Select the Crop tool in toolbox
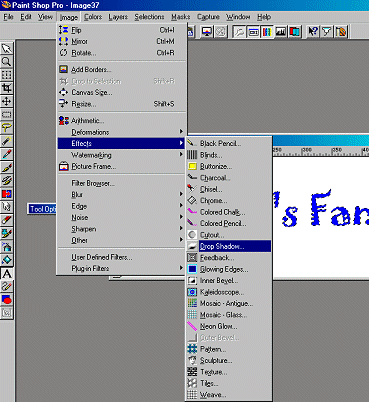 click(x=6, y=88)
